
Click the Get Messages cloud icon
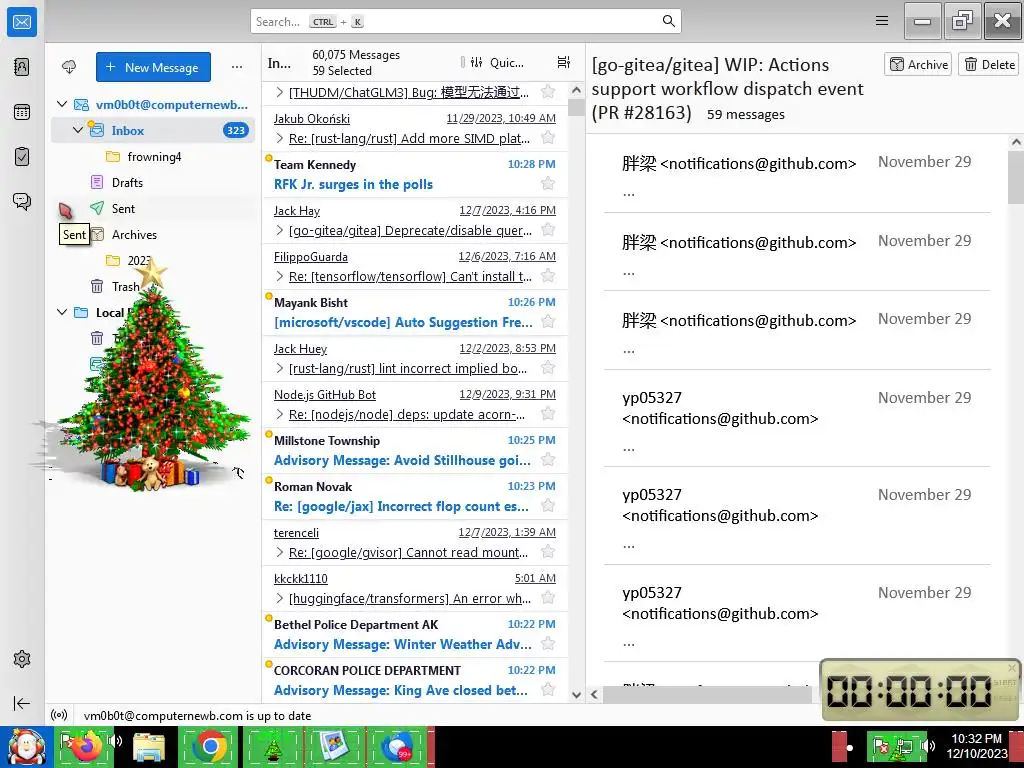[x=69, y=67]
